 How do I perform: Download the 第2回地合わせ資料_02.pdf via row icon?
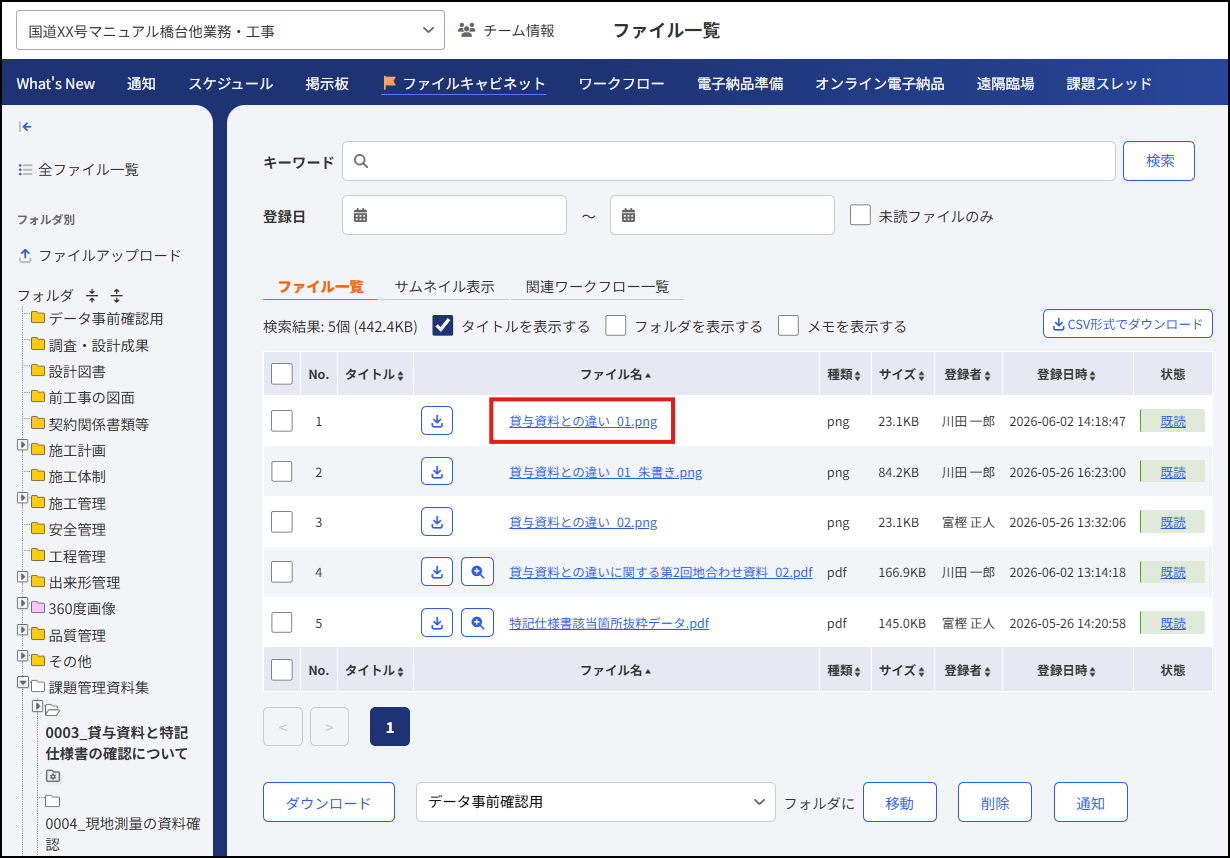click(x=437, y=572)
